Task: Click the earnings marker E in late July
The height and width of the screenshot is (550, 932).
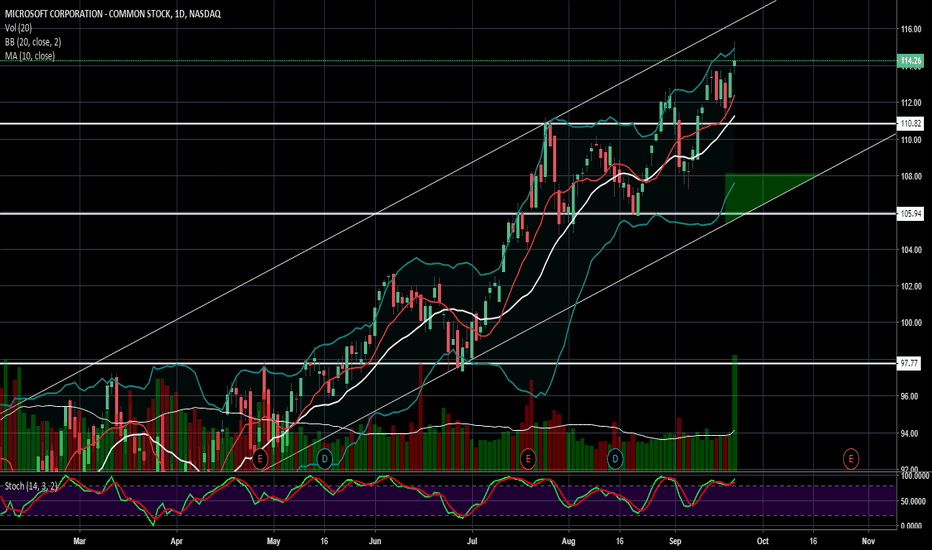Action: coord(528,458)
